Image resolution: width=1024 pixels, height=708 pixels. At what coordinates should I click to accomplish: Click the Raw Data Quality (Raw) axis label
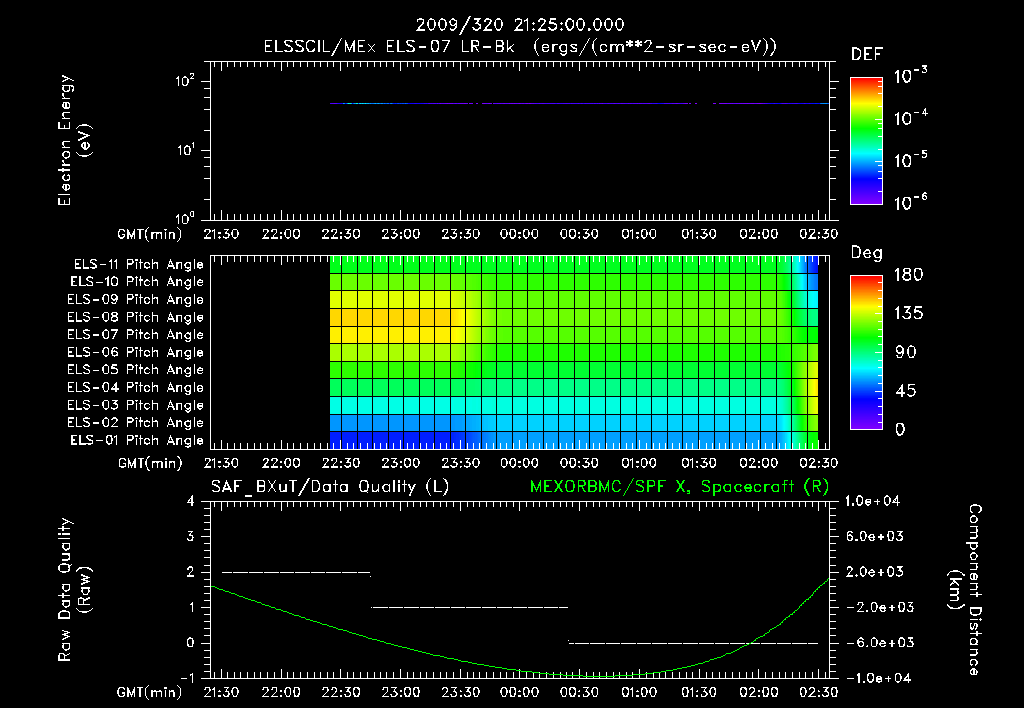click(74, 590)
